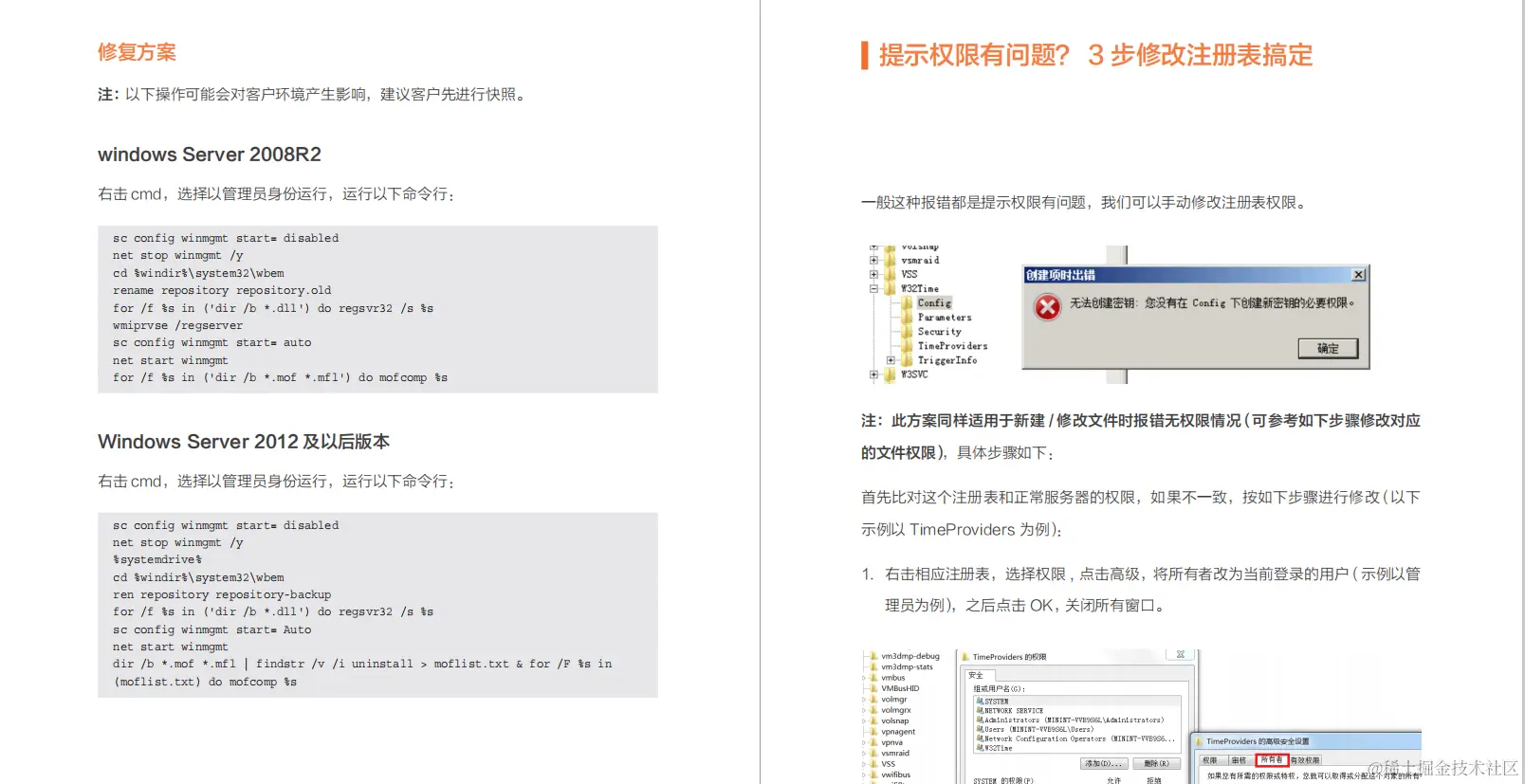This screenshot has width=1525, height=784.
Task: Click the Windows Server 2012 及以后版本 heading
Action: point(244,442)
